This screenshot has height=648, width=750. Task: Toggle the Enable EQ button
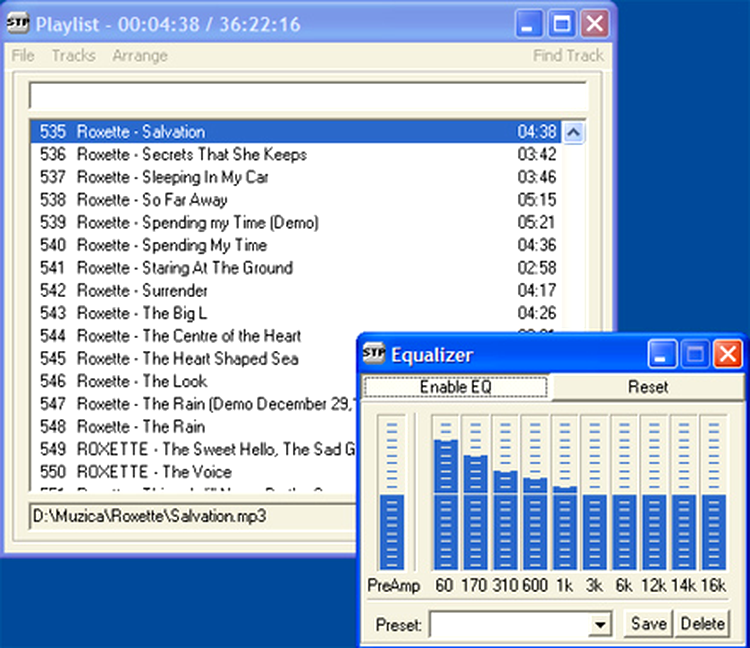(455, 387)
